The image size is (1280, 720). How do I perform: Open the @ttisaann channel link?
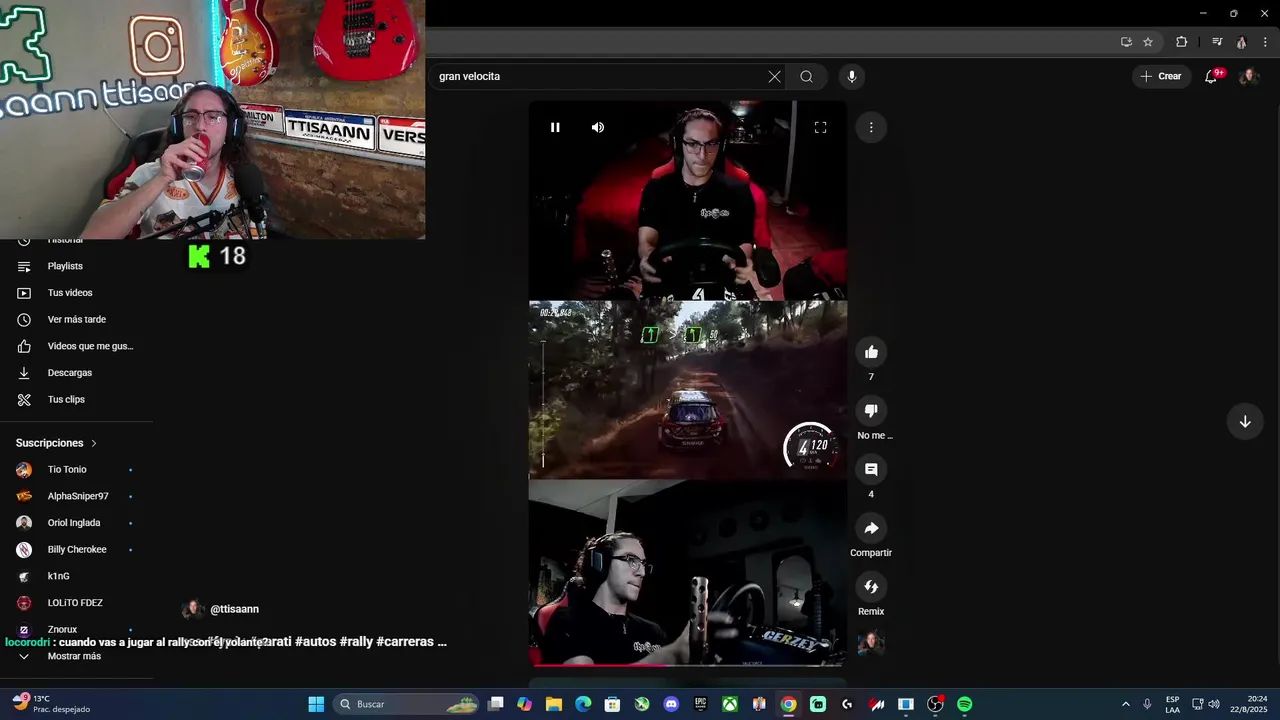[234, 609]
